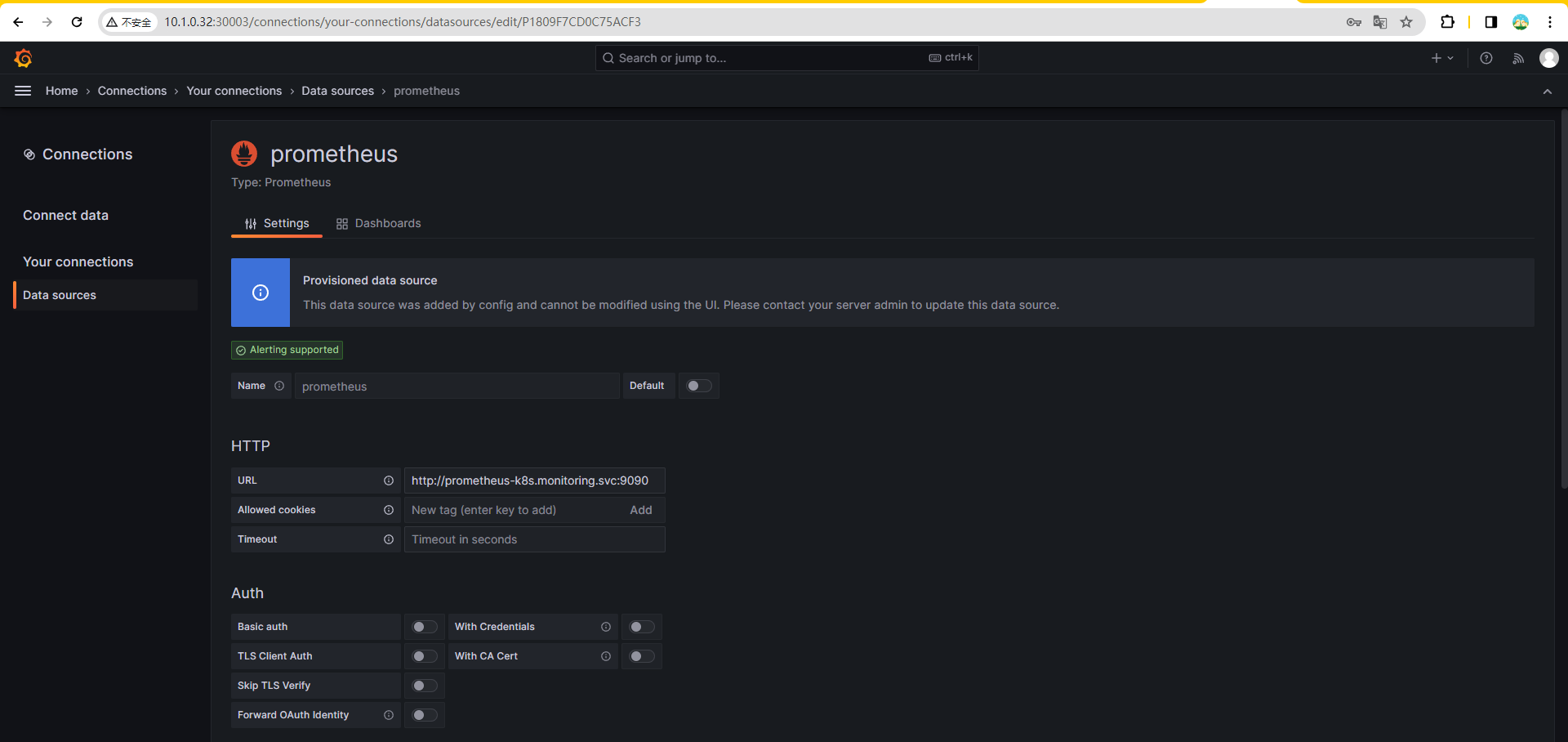Go to Data sources breadcrumb

point(338,91)
